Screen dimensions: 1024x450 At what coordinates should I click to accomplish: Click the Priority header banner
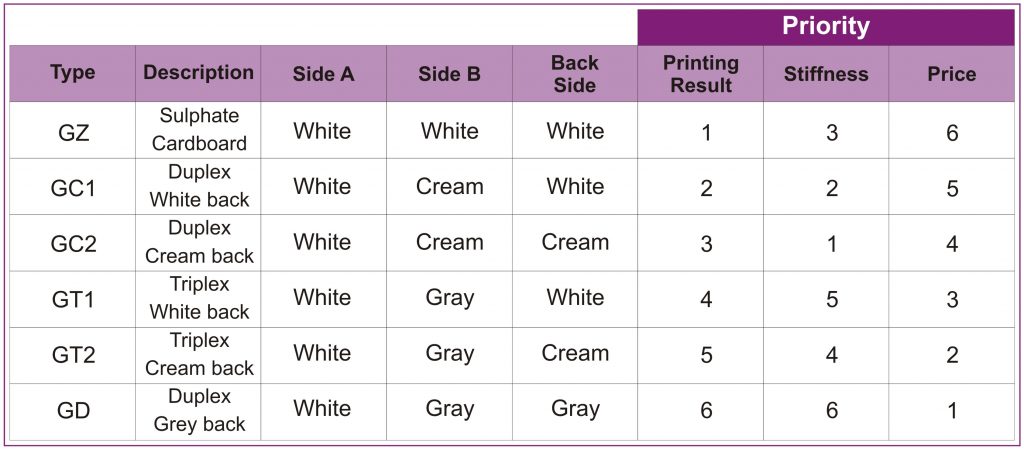coord(825,27)
